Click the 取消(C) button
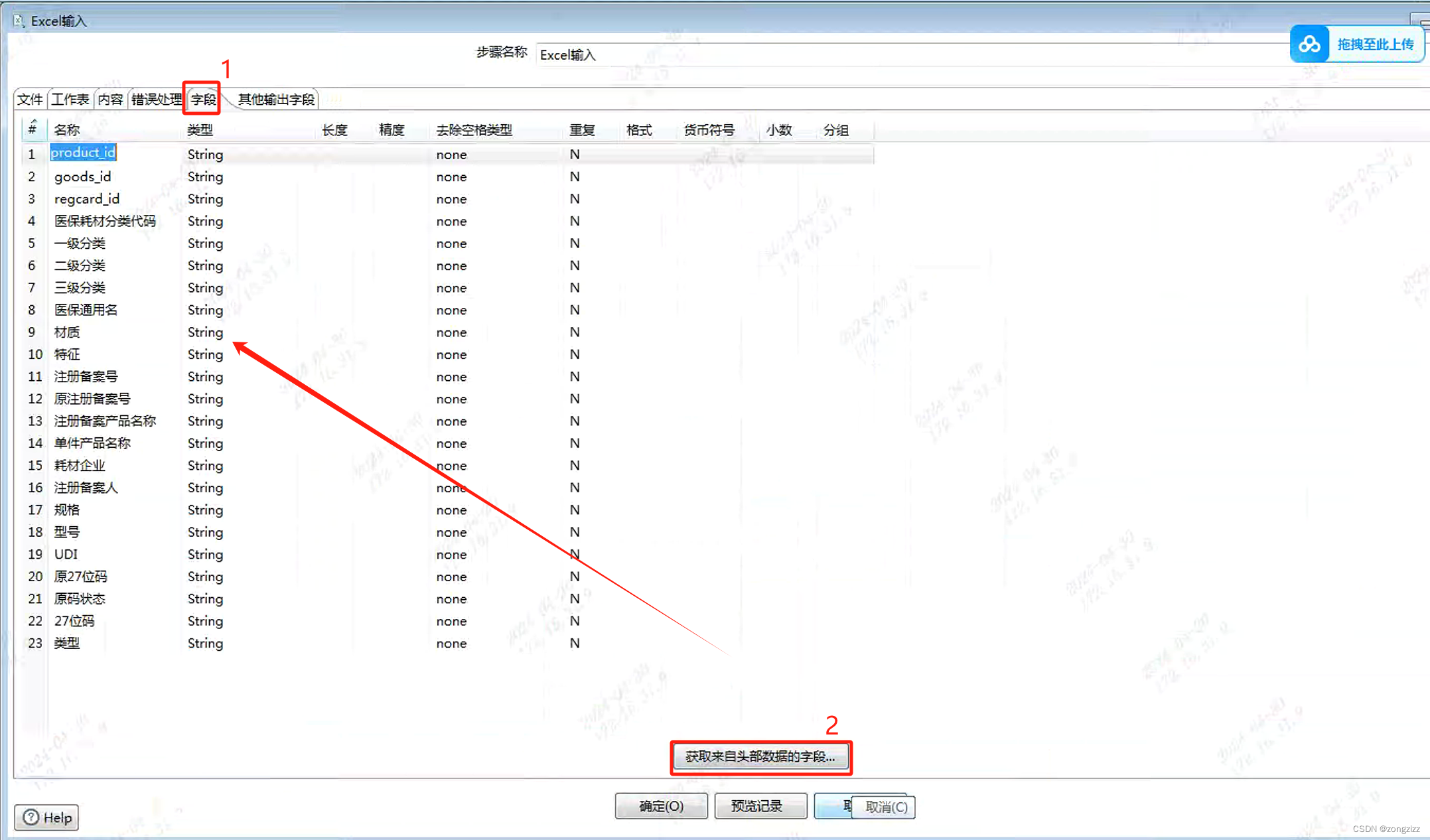The width and height of the screenshot is (1430, 840). 883,807
